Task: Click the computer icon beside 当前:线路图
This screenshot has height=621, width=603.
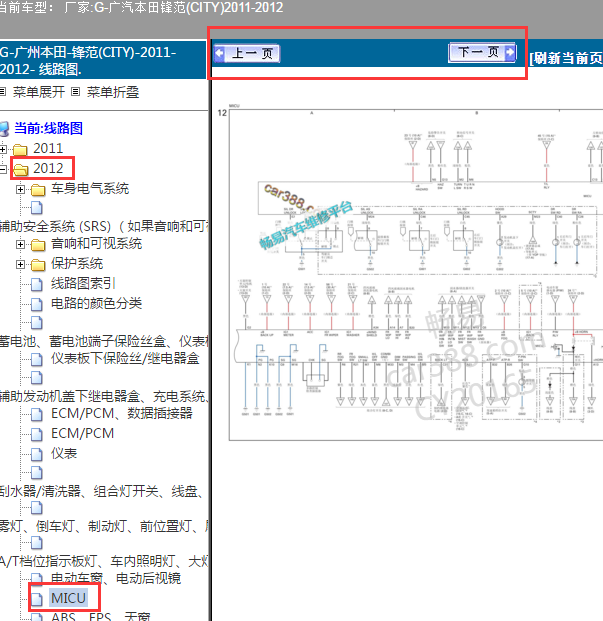Action: 4,129
